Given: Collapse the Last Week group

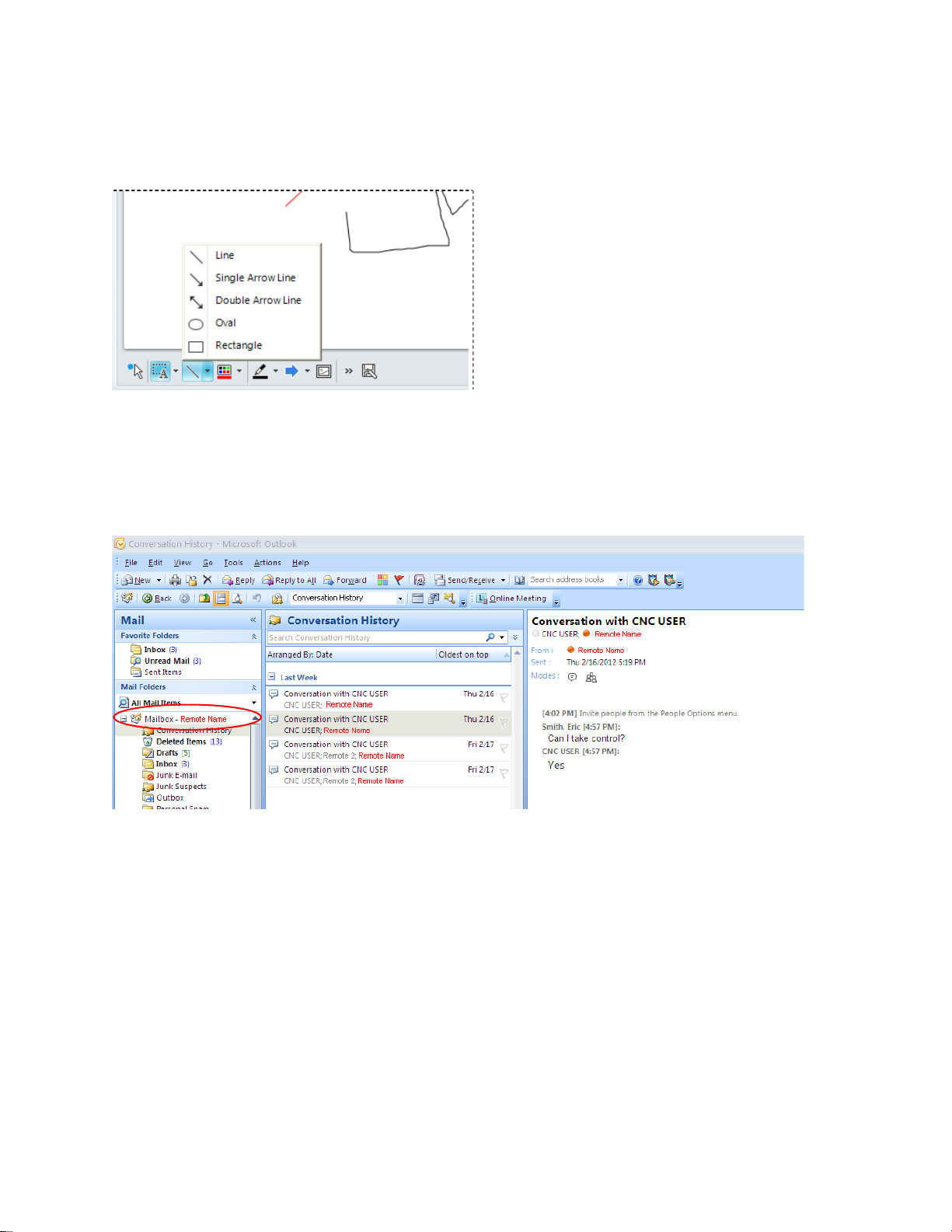Looking at the screenshot, I should pos(272,677).
